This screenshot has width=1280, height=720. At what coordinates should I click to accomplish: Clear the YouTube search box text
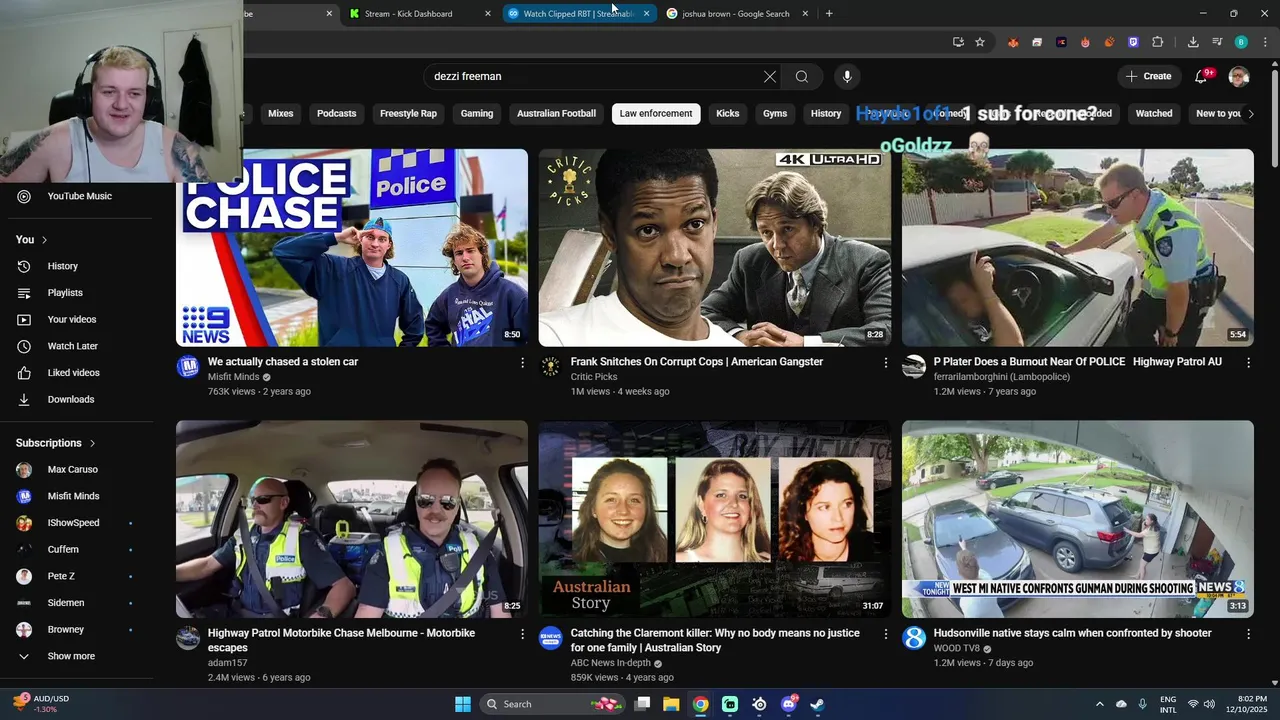point(770,77)
